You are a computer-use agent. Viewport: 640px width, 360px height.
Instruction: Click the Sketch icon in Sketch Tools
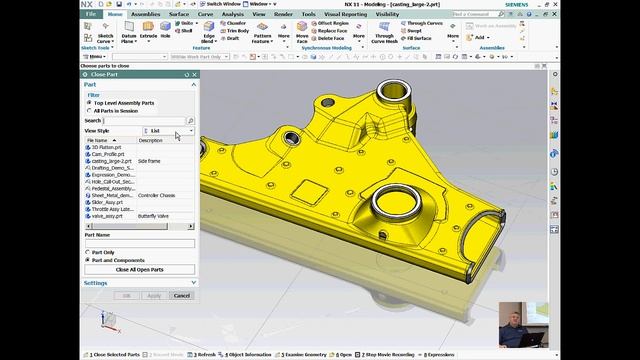click(88, 27)
